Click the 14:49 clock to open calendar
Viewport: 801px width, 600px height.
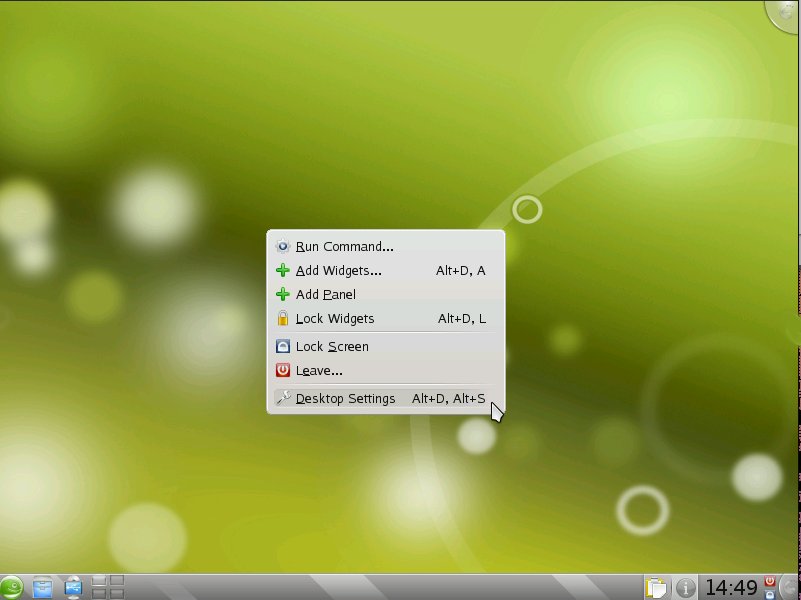tap(730, 588)
